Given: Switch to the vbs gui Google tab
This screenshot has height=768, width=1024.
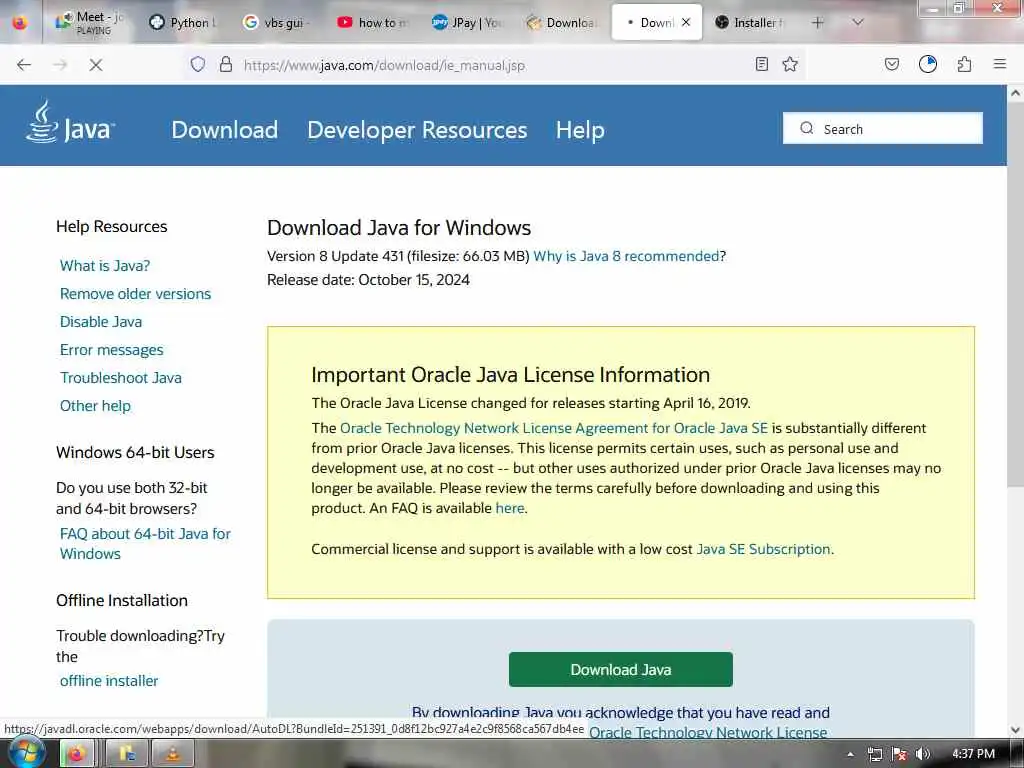Looking at the screenshot, I should [x=275, y=22].
